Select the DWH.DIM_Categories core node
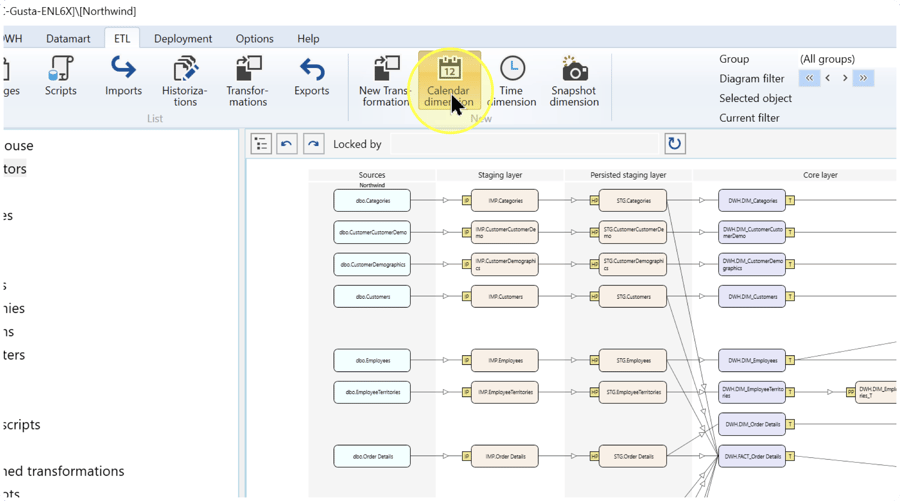Screen dimensions: 900x501 pos(752,200)
